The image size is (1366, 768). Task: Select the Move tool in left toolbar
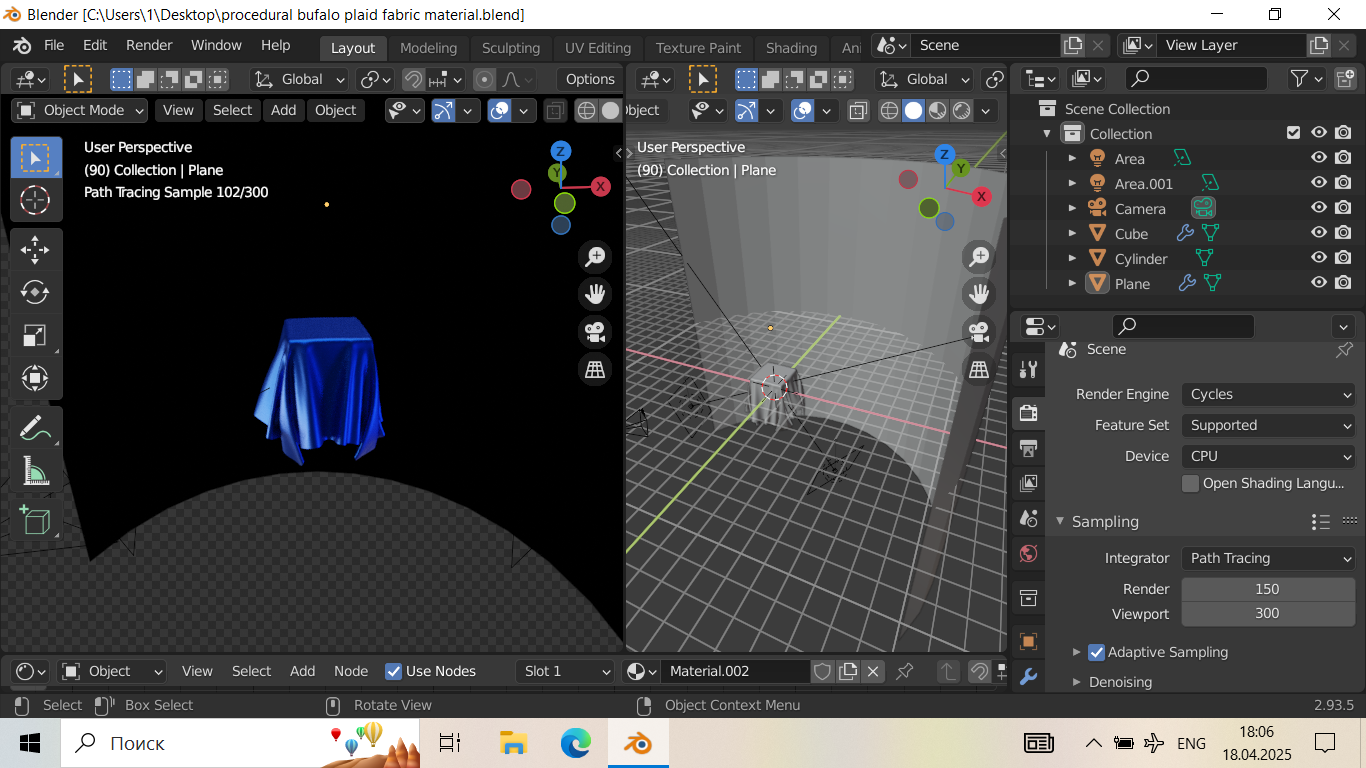click(35, 249)
